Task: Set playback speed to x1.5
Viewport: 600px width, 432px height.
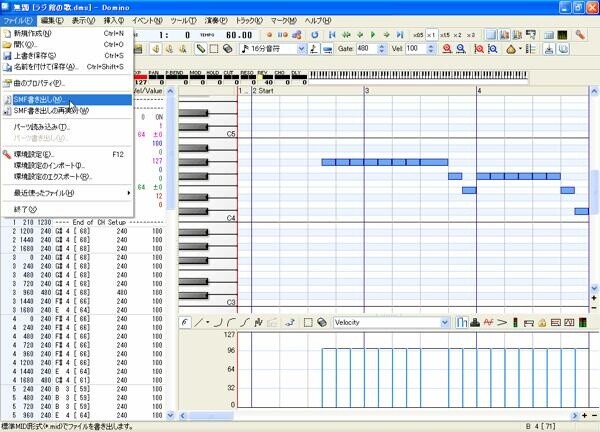Action: coord(444,35)
